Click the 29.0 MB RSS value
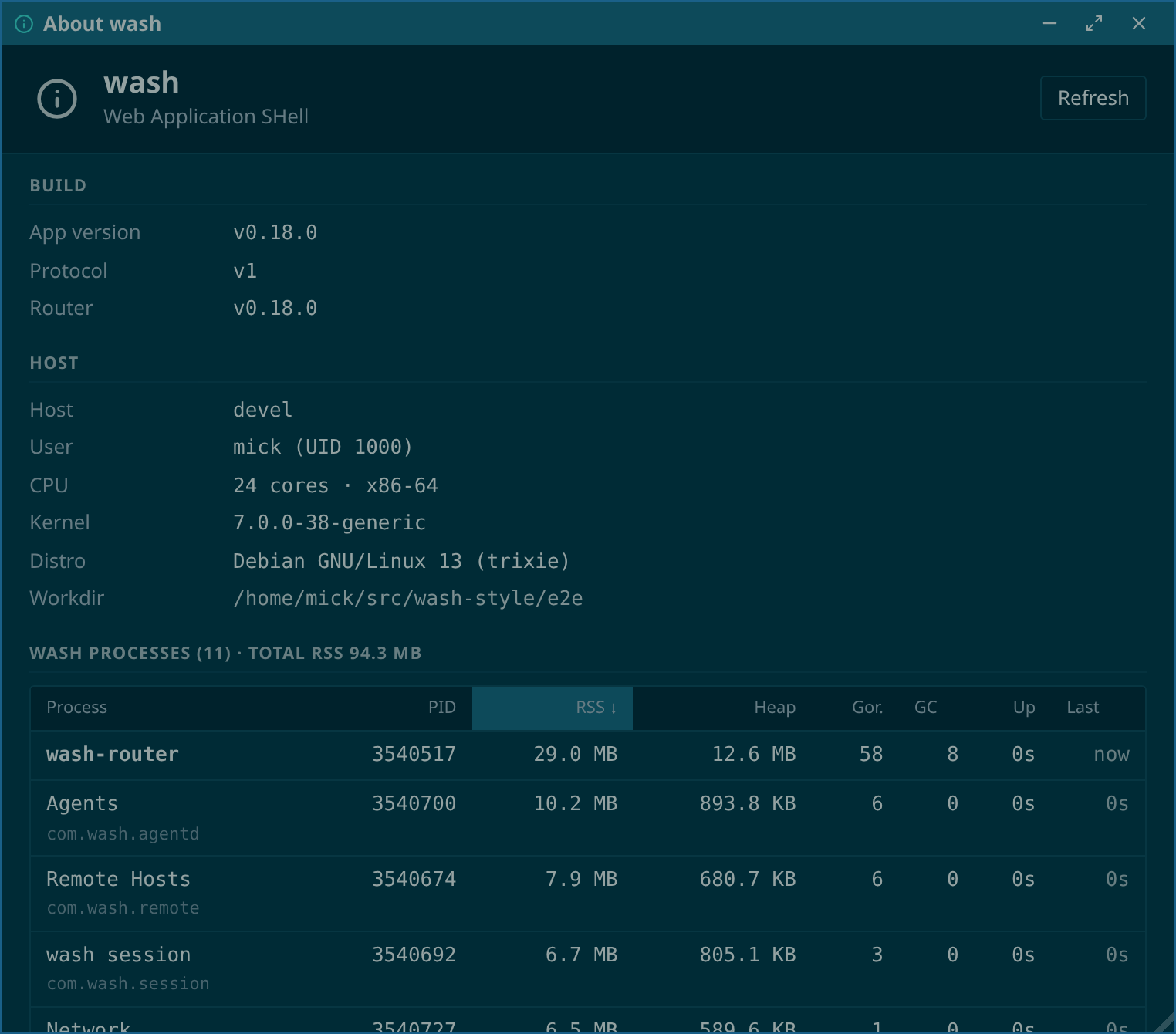 (x=575, y=754)
